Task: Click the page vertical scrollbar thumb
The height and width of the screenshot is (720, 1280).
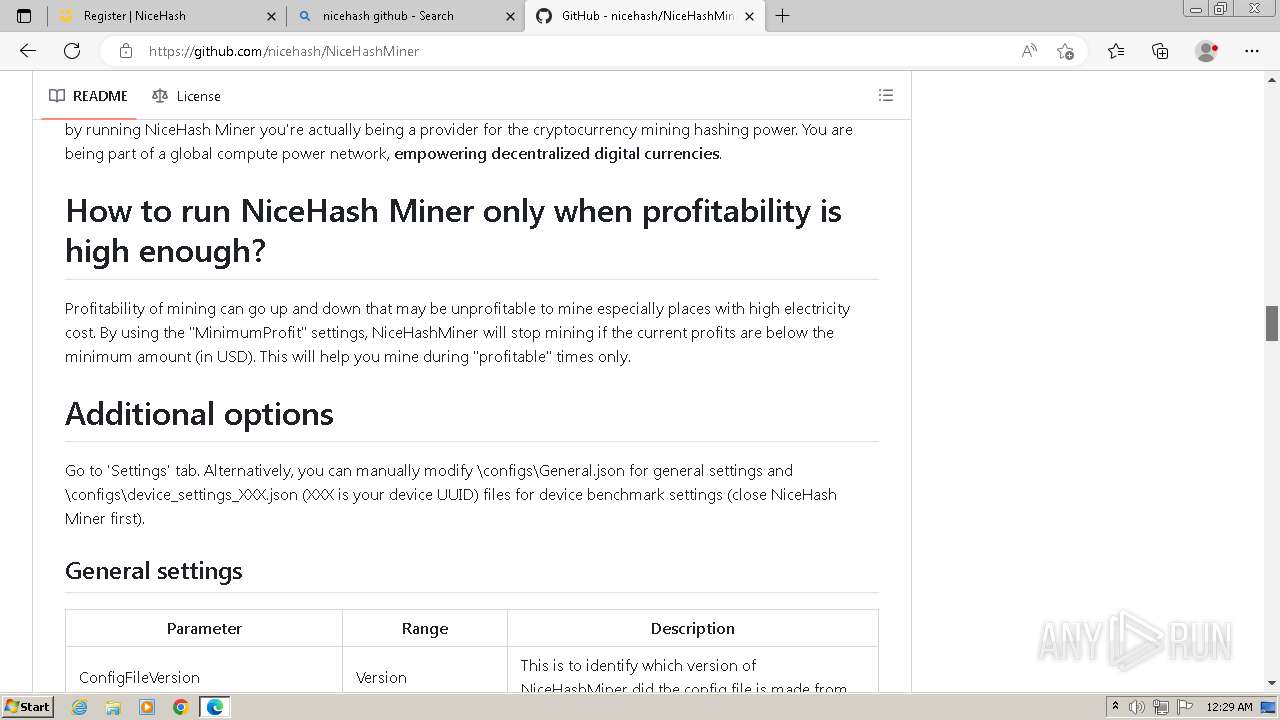Action: [x=1272, y=323]
